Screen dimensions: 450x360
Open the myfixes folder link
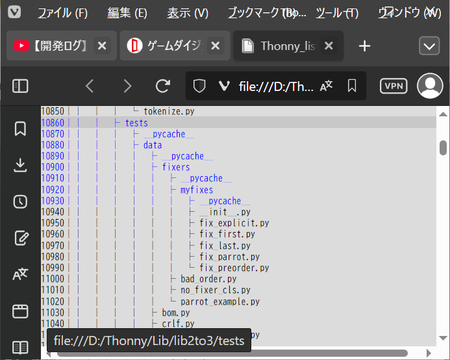(x=197, y=190)
